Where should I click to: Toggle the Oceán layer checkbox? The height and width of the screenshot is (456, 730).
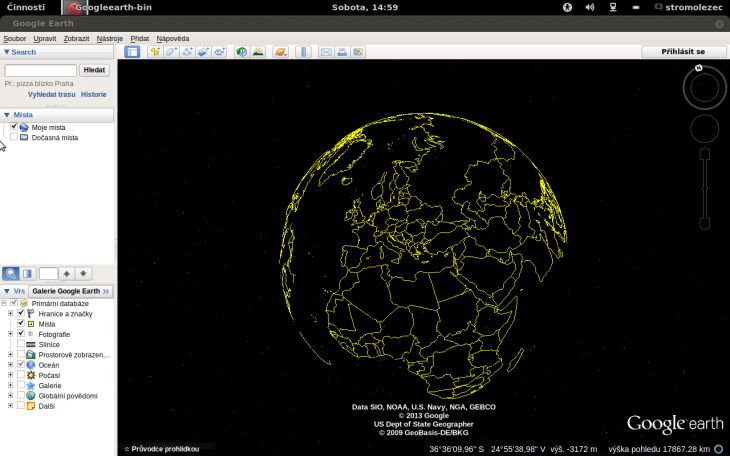20,364
